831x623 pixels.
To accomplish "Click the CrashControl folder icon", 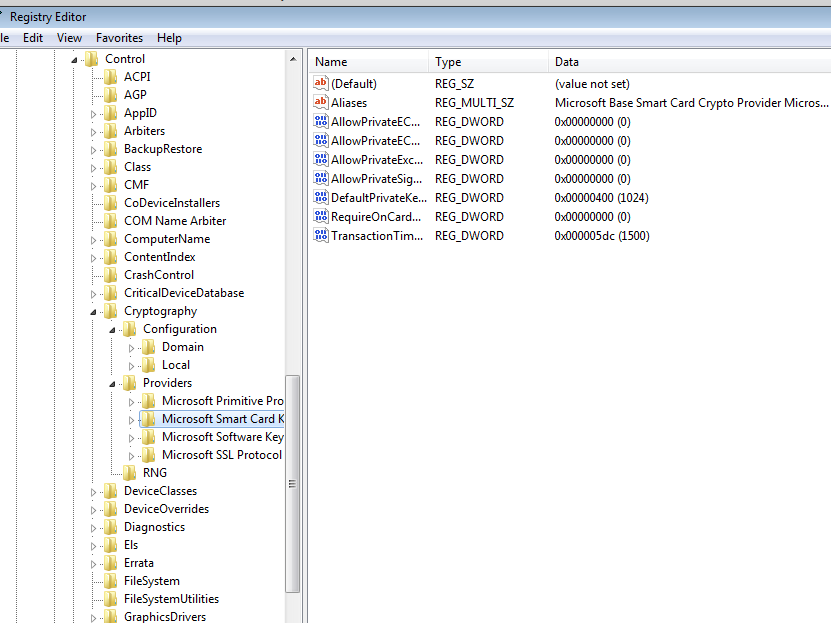I will (111, 275).
